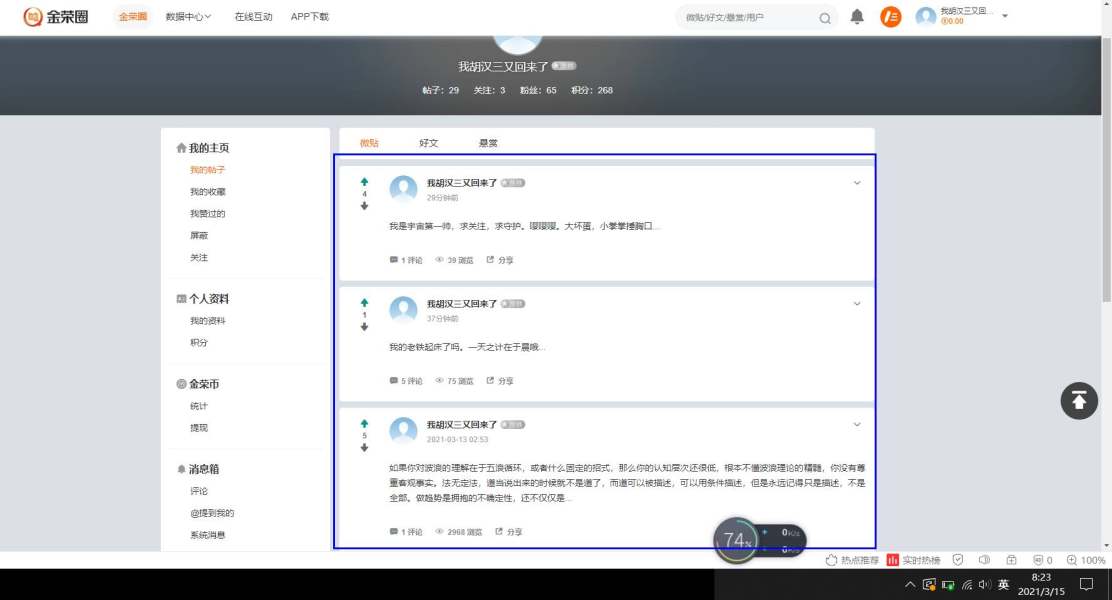Expand options chevron on the 37分钟前 post

tap(857, 304)
